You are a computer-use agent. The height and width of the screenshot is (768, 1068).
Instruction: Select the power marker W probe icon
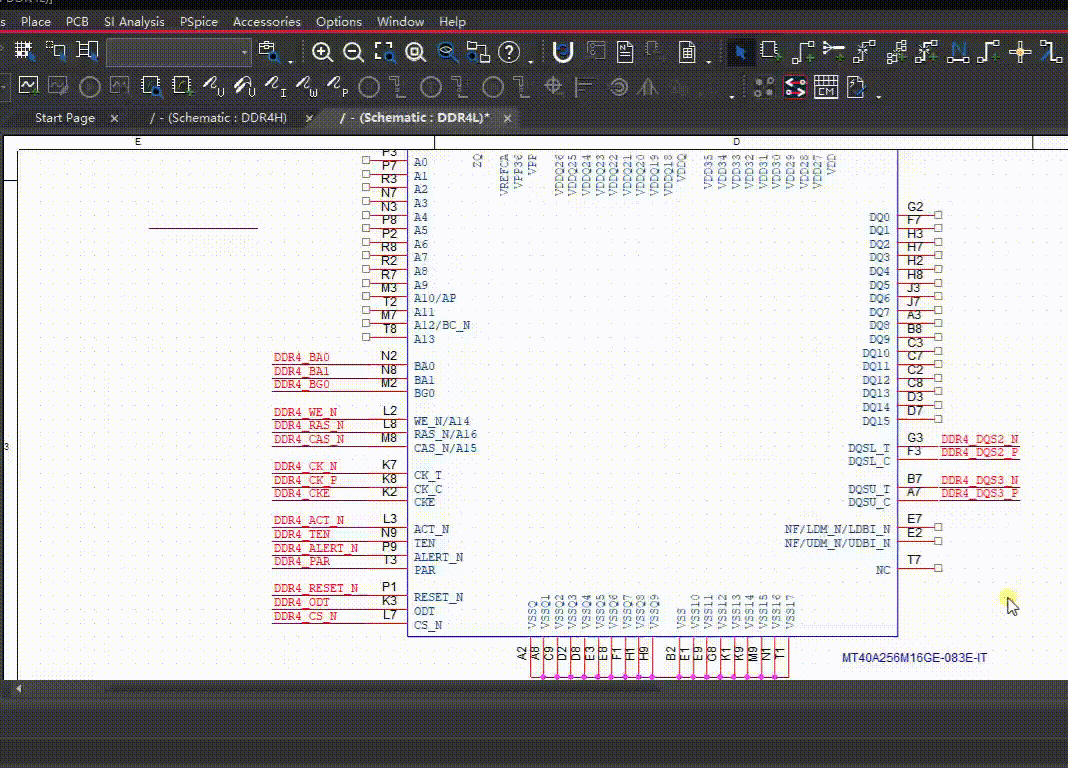click(x=307, y=86)
